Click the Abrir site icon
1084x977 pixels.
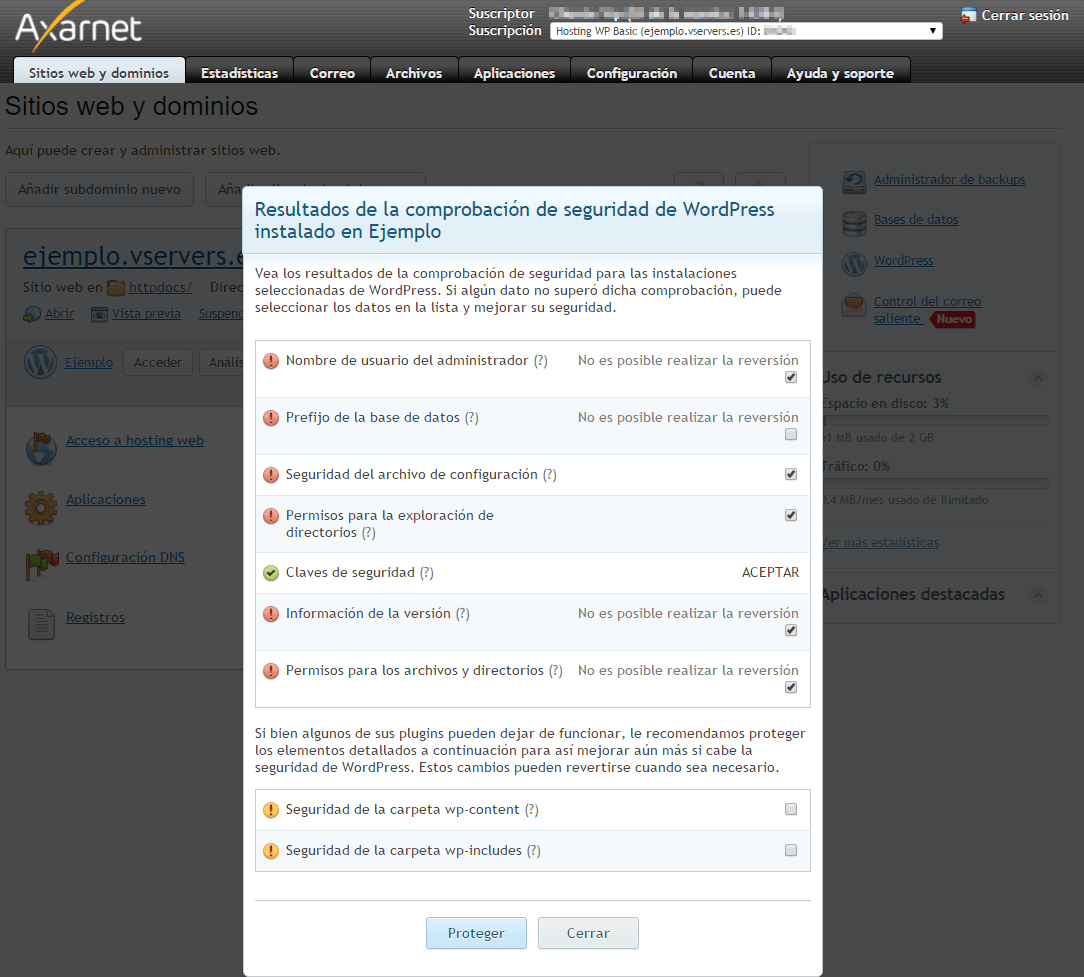click(x=32, y=315)
